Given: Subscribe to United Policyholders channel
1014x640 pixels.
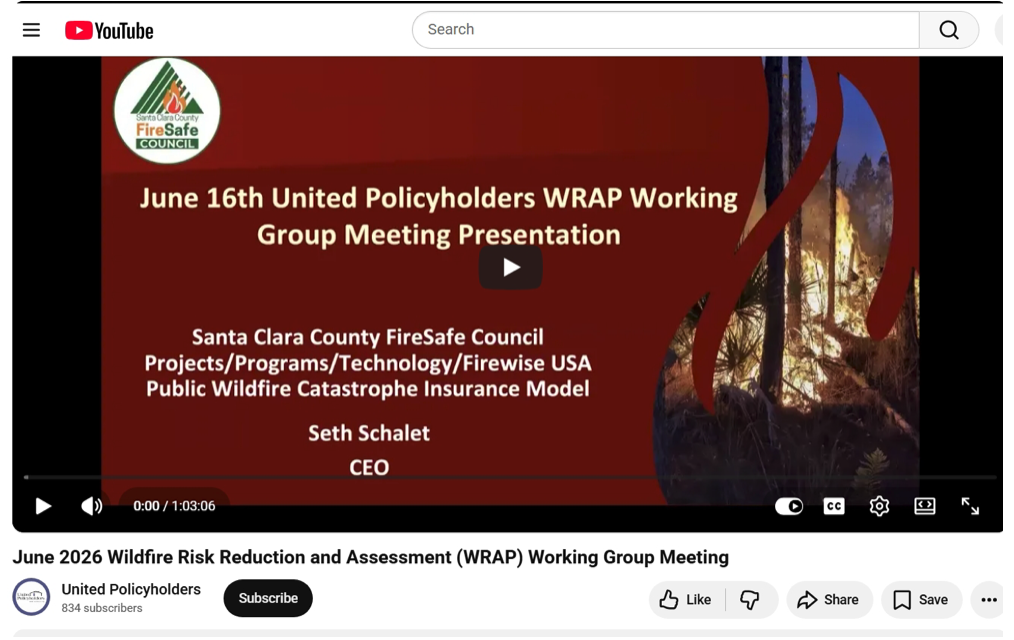Looking at the screenshot, I should [268, 598].
